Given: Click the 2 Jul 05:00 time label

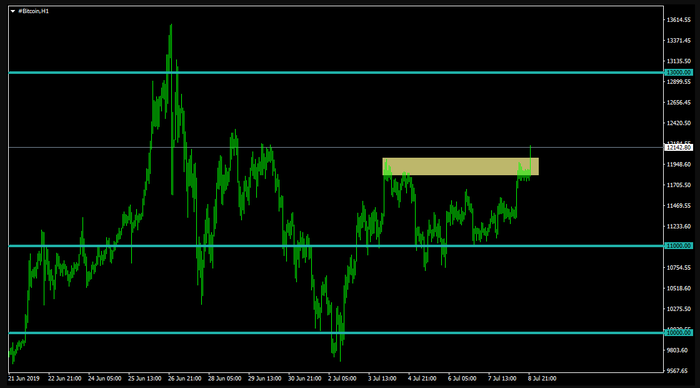Looking at the screenshot, I should pos(342,379).
